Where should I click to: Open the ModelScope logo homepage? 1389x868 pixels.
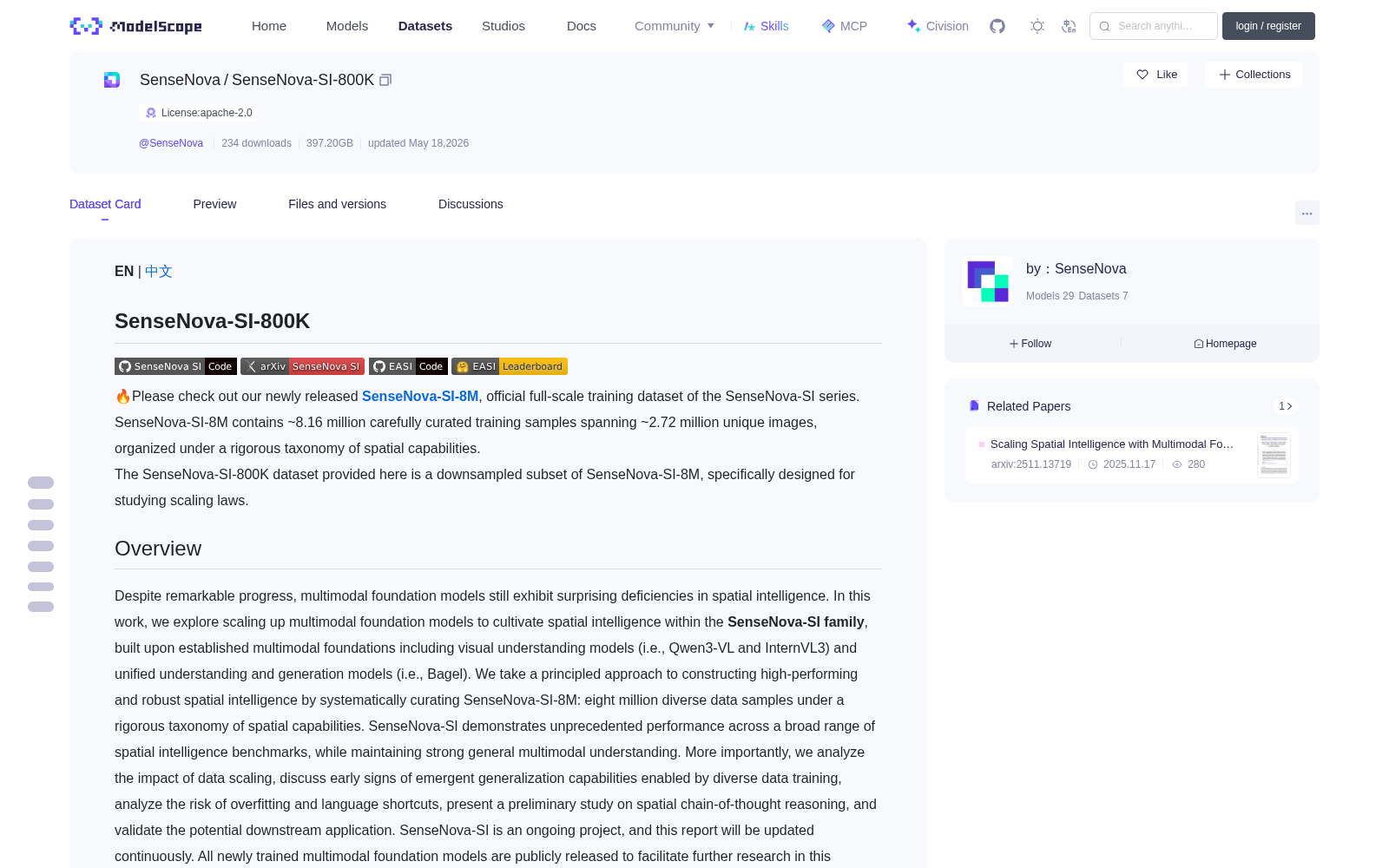(135, 26)
